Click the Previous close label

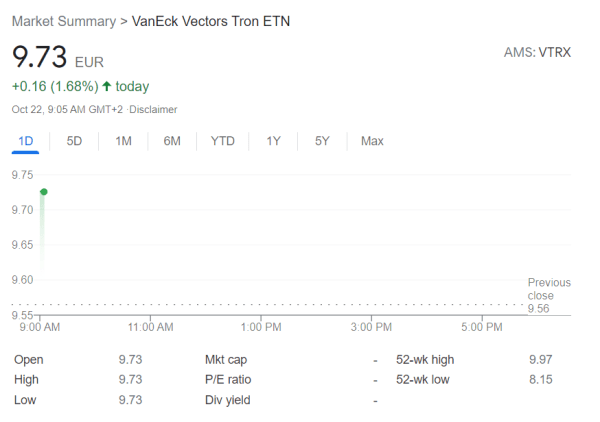548,289
